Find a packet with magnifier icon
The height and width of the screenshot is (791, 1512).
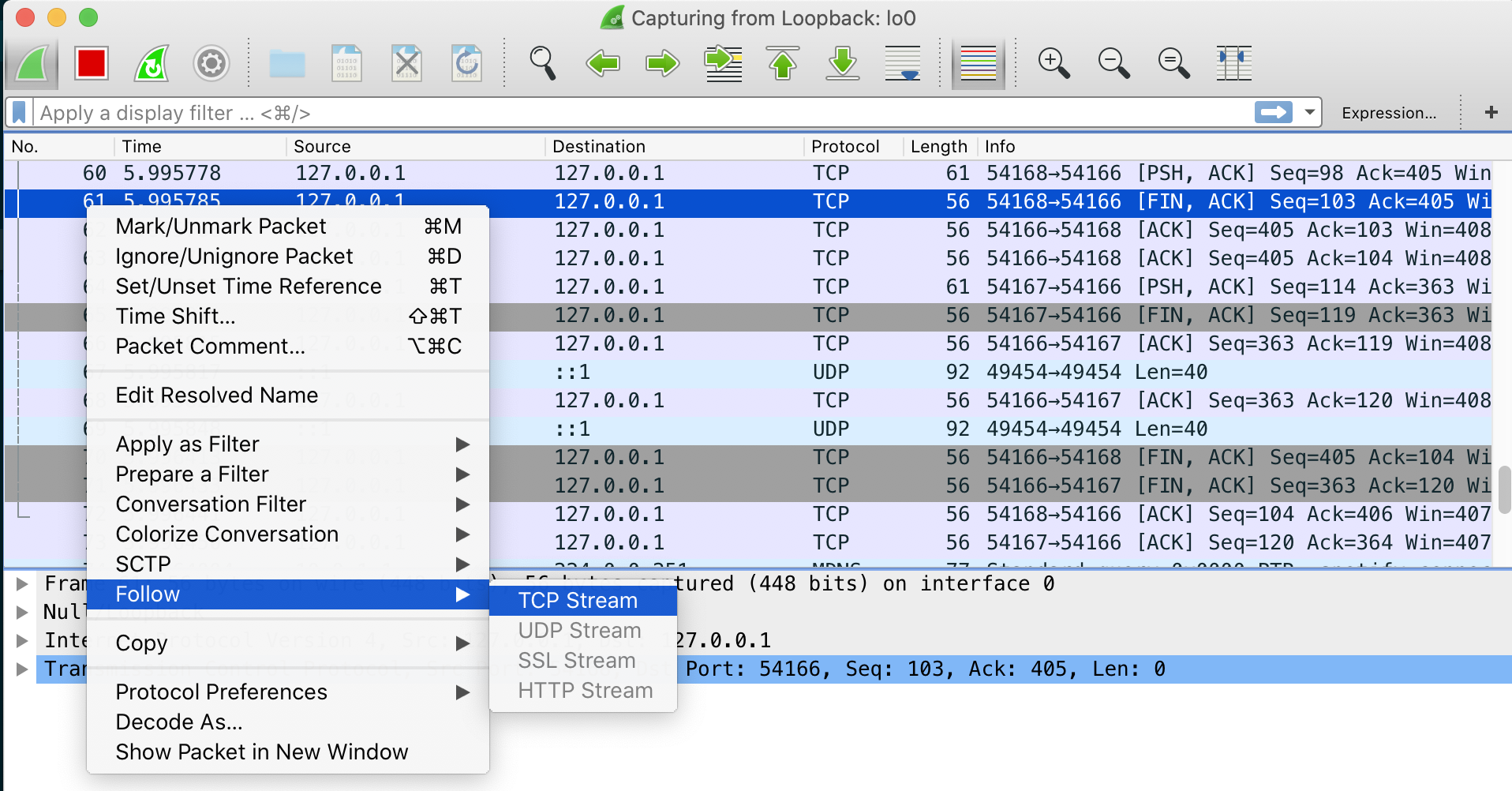tap(543, 63)
